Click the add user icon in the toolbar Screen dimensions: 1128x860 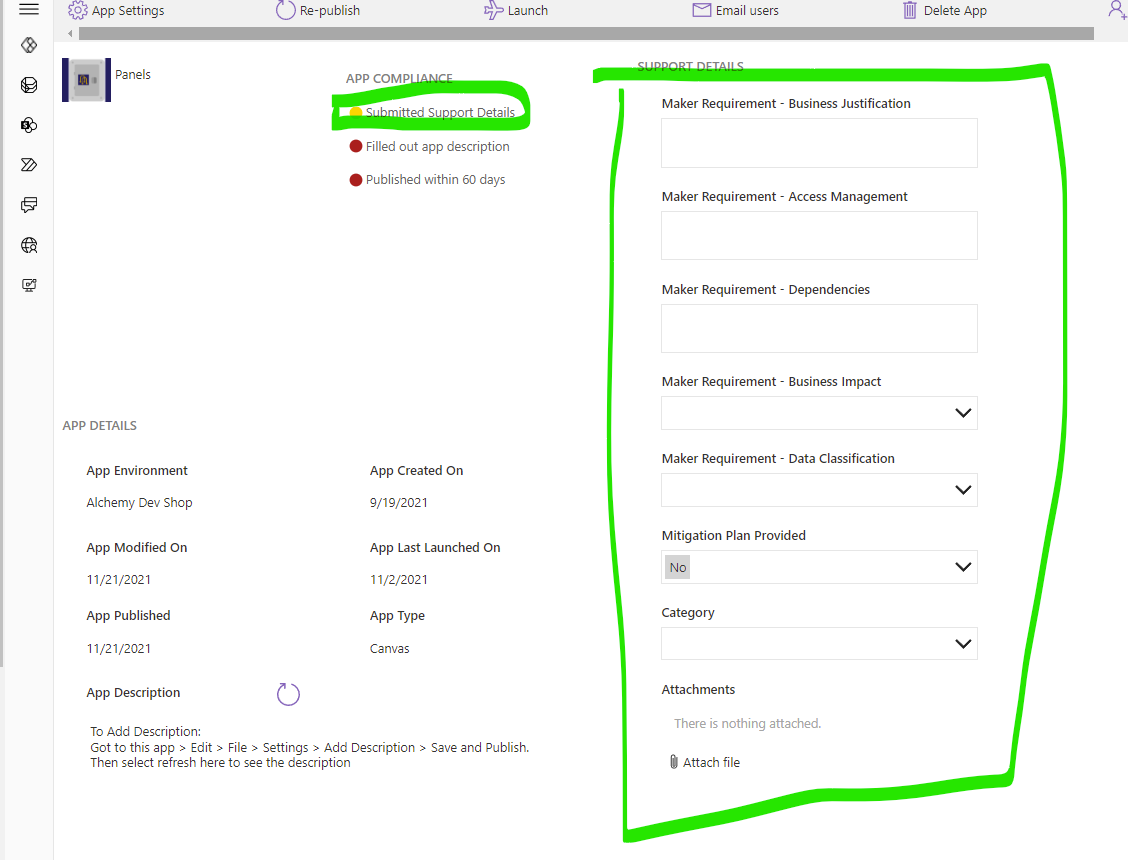(x=1117, y=10)
